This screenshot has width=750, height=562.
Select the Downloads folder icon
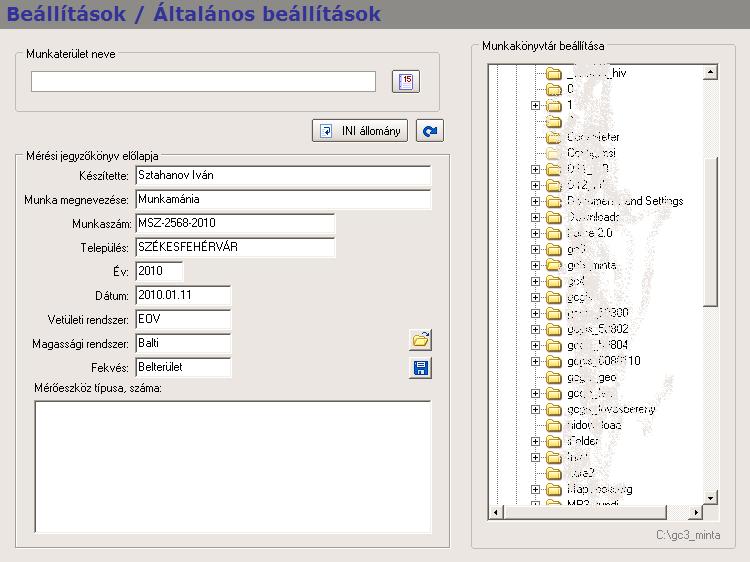tap(554, 218)
